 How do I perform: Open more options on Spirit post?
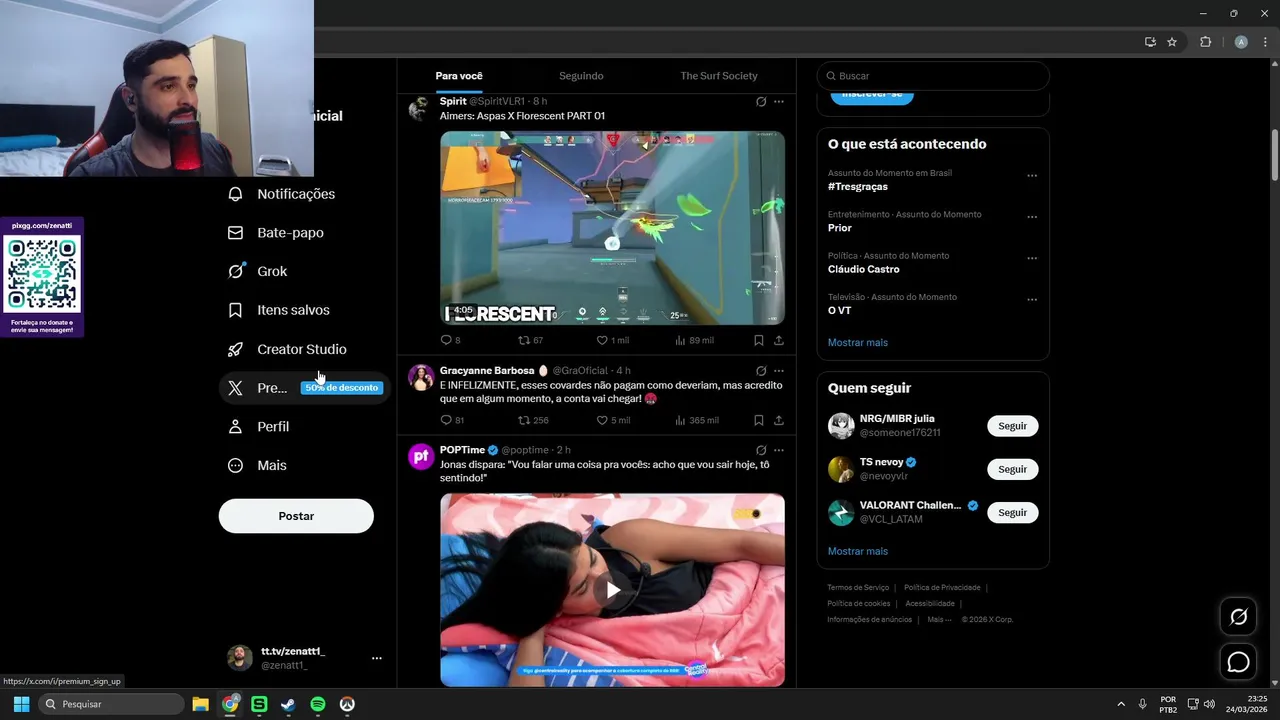[x=779, y=102]
